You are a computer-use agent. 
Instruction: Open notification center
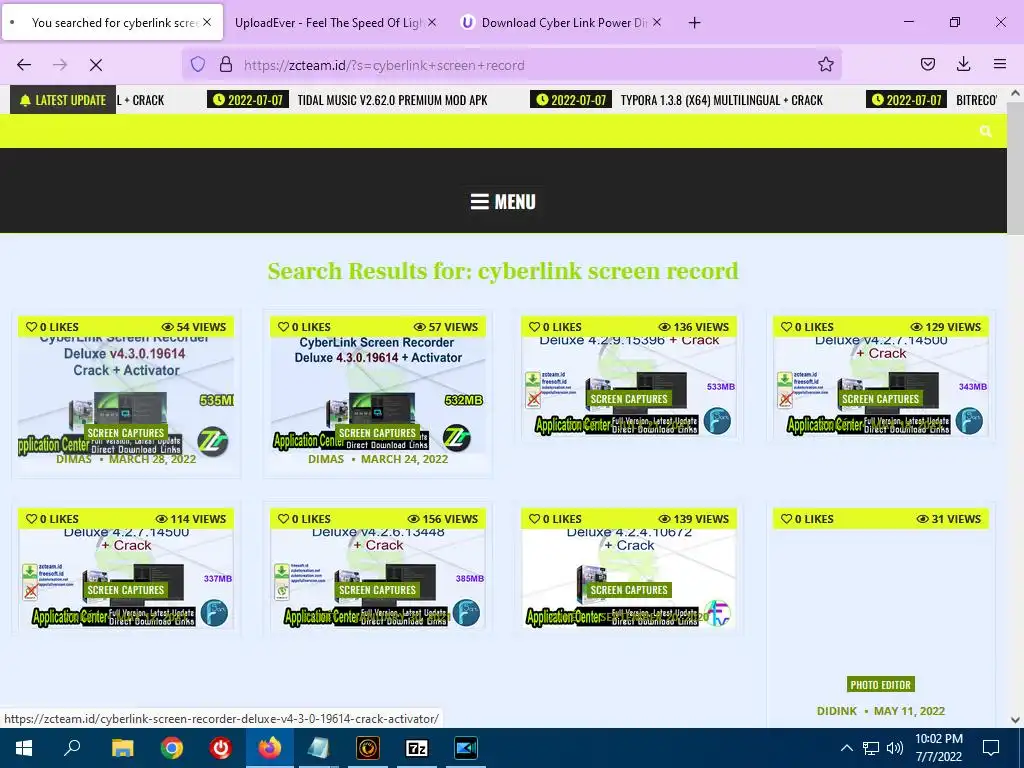pyautogui.click(x=991, y=748)
